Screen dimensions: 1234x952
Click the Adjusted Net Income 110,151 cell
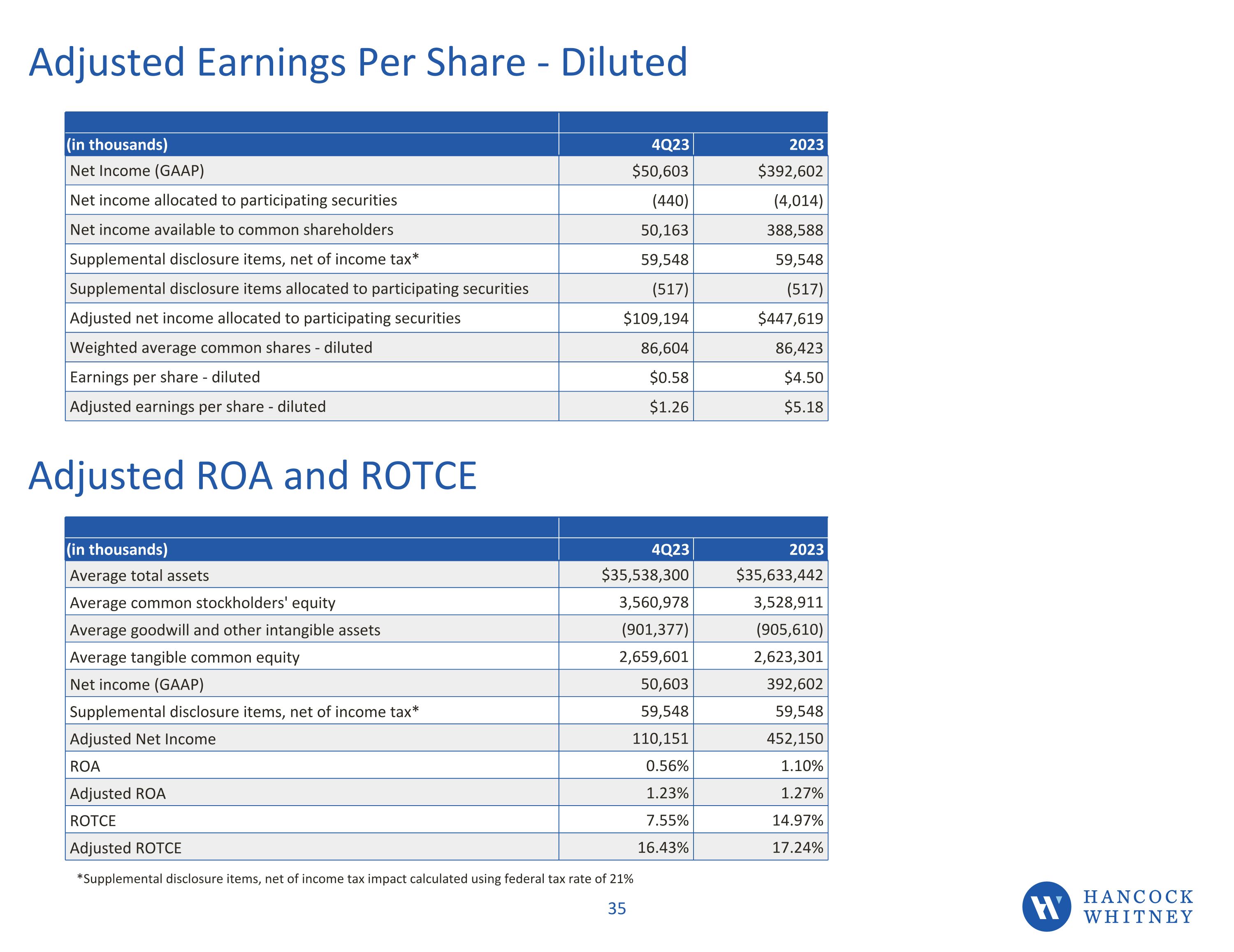[660, 739]
